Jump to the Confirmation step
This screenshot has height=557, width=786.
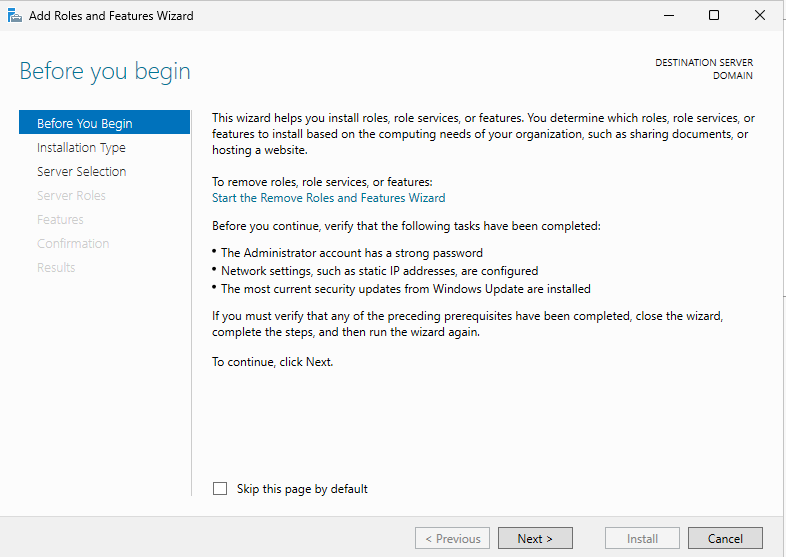click(73, 243)
